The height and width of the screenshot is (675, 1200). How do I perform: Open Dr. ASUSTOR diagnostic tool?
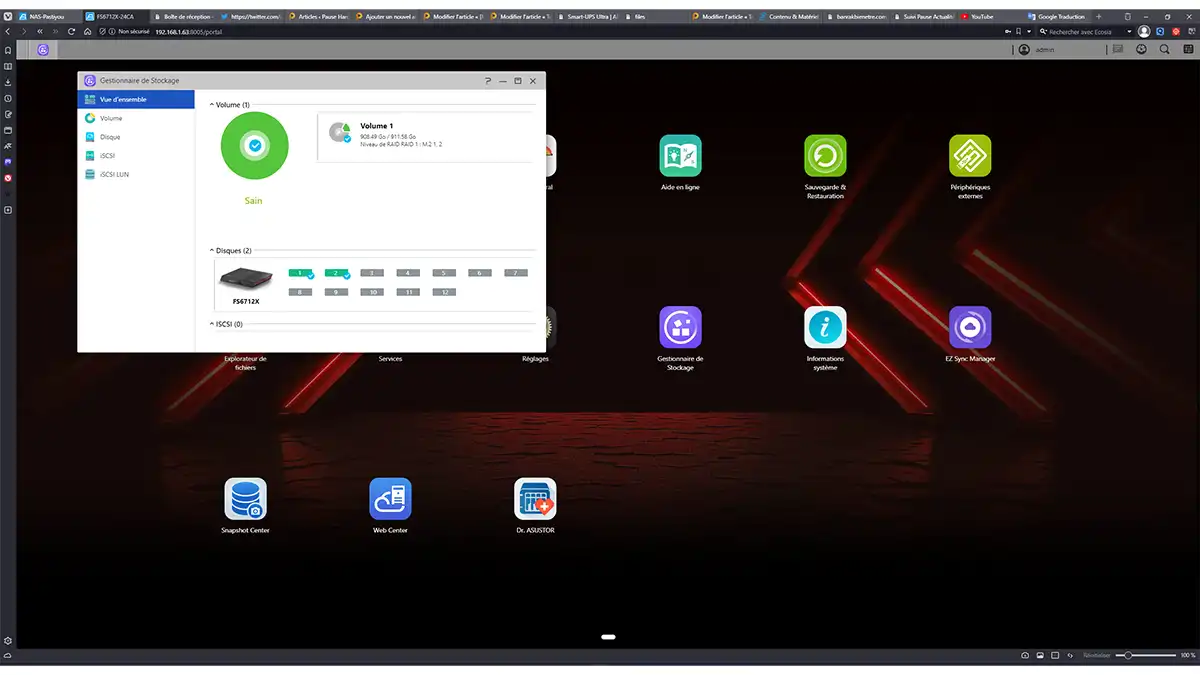[x=535, y=497]
